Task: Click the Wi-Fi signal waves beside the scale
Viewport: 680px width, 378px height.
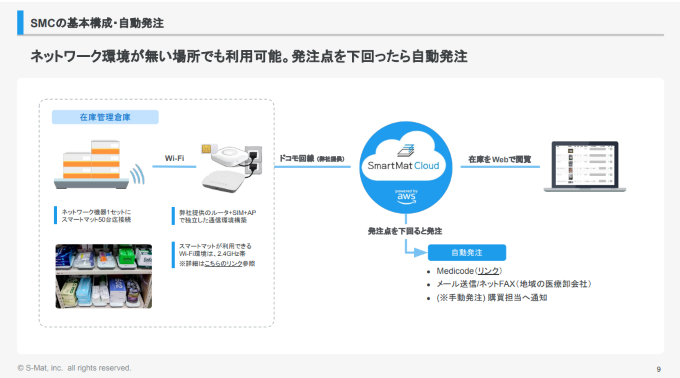Action: tap(137, 174)
